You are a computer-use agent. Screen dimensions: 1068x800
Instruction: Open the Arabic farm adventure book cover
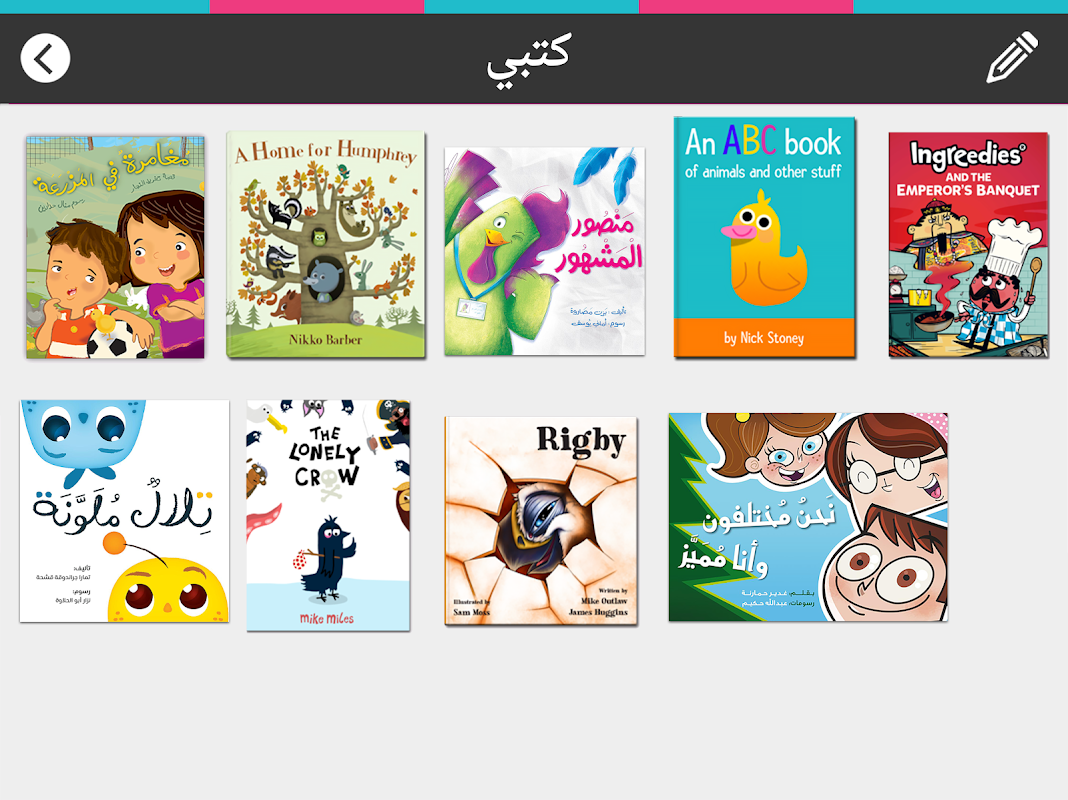click(x=115, y=247)
